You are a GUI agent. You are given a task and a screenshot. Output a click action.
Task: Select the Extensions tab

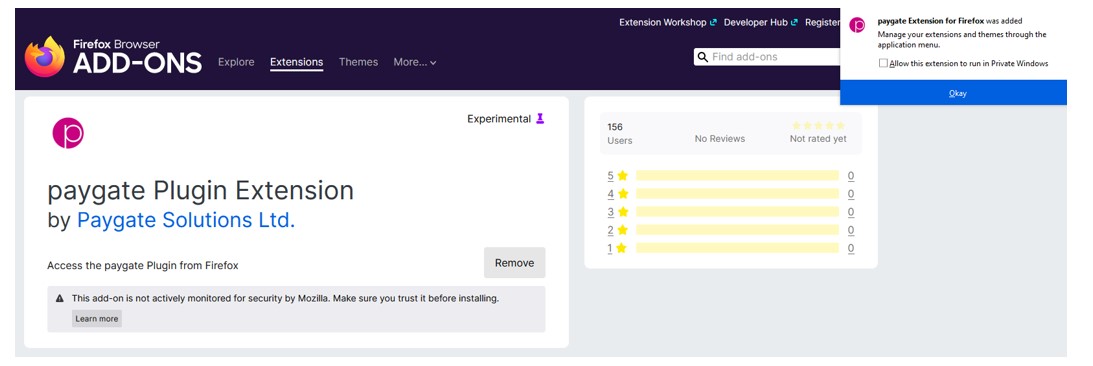[296, 62]
